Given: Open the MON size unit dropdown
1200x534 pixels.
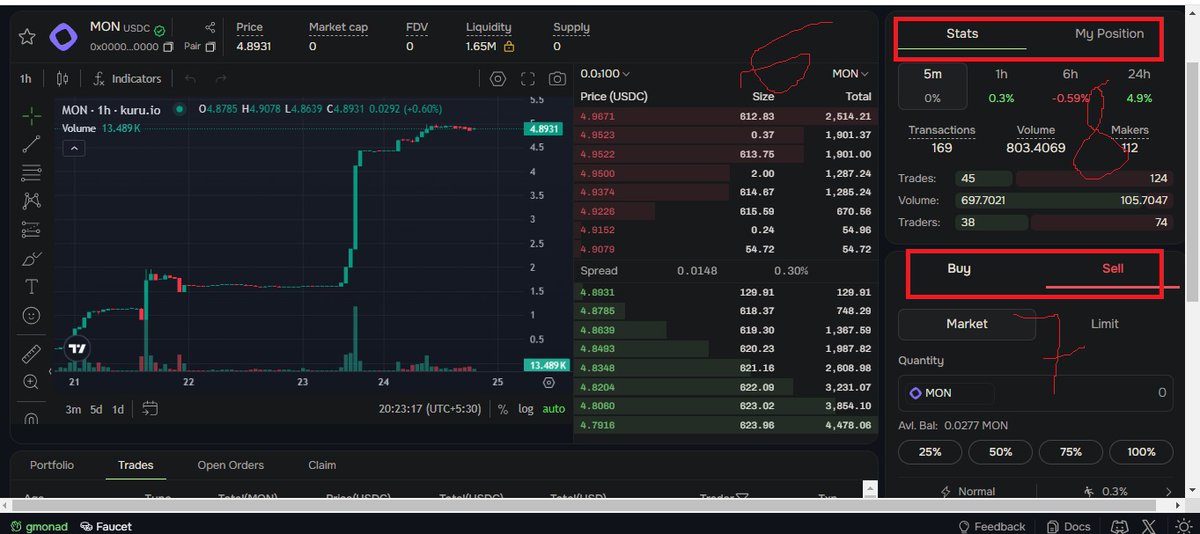Looking at the screenshot, I should (x=850, y=74).
